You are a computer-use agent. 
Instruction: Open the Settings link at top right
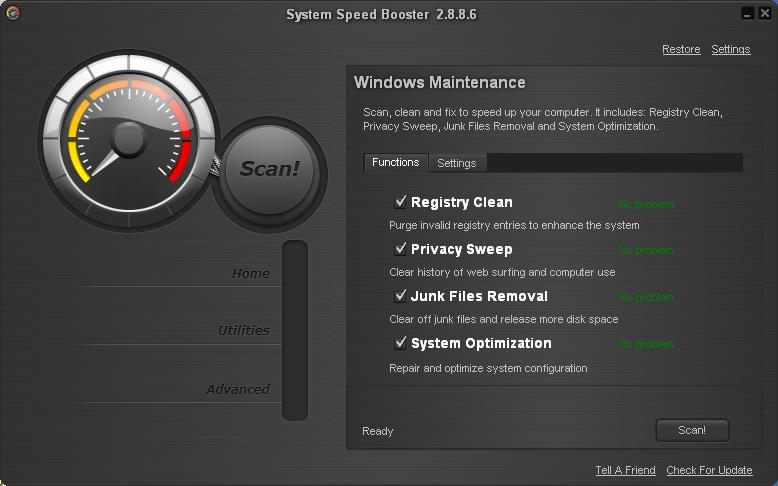click(x=731, y=50)
